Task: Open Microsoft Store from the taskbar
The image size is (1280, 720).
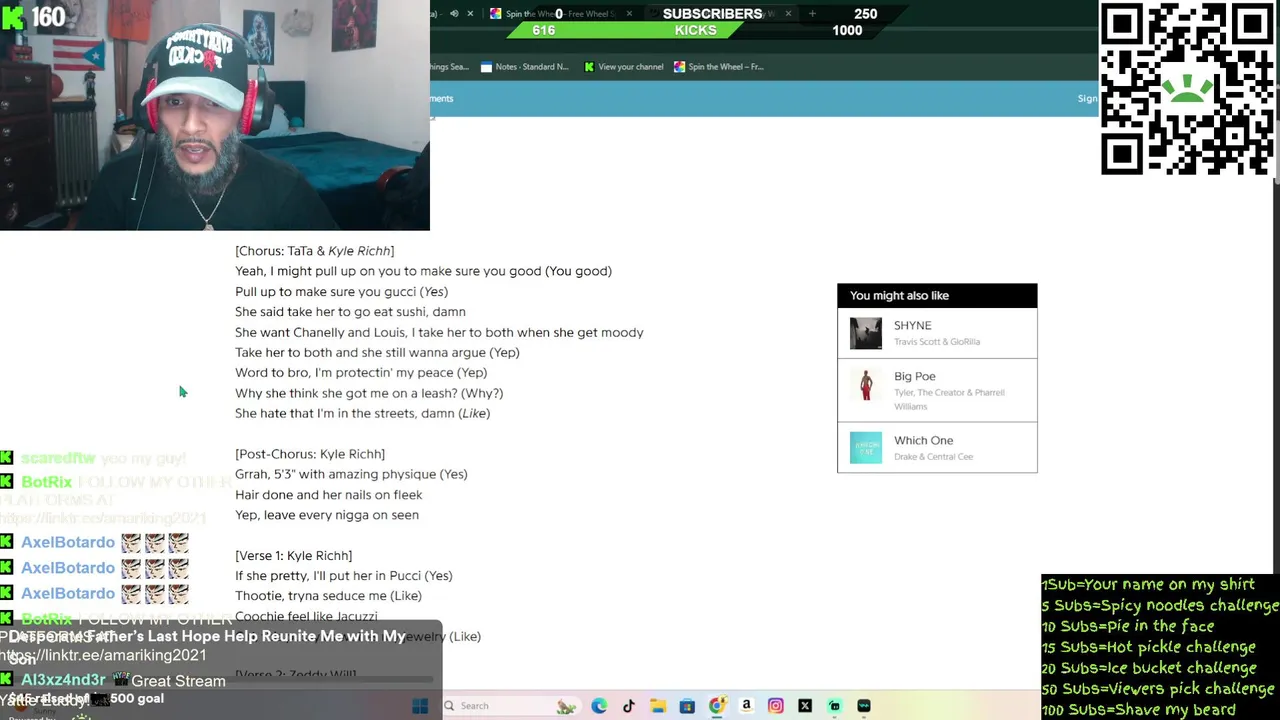Action: (687, 706)
